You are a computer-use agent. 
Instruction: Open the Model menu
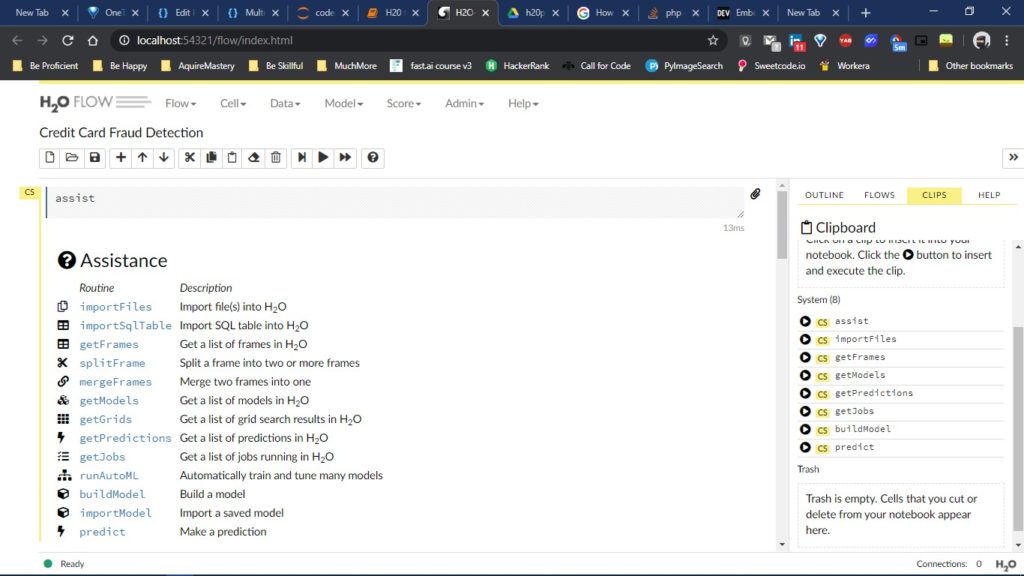tap(343, 103)
